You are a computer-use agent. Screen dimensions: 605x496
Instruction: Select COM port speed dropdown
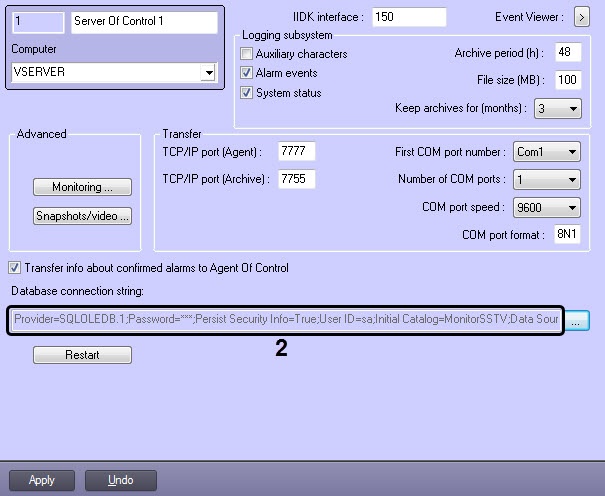546,208
